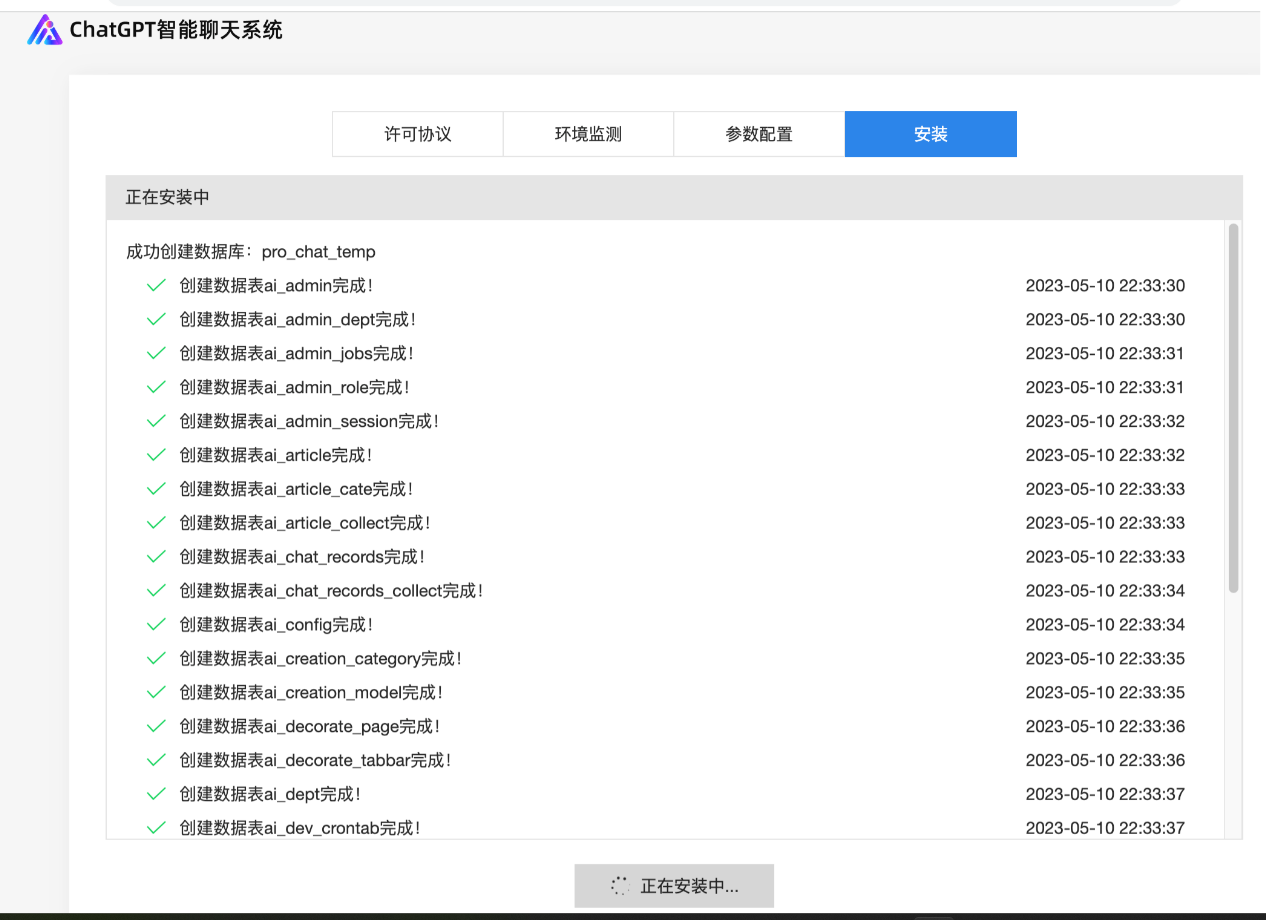
Task: Open the 环境监测 step tab
Action: point(588,134)
